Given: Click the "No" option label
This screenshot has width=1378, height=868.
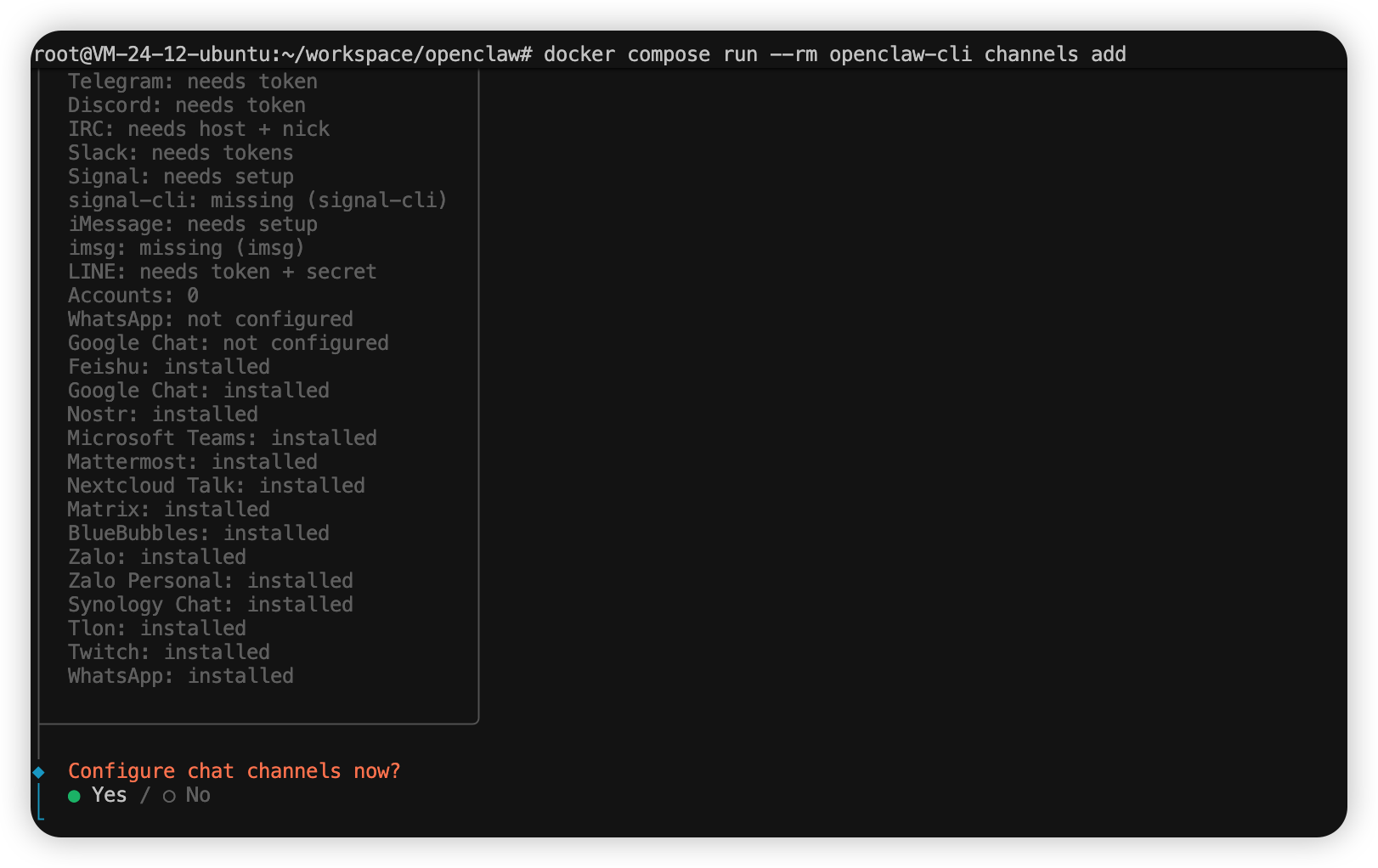Looking at the screenshot, I should point(198,795).
